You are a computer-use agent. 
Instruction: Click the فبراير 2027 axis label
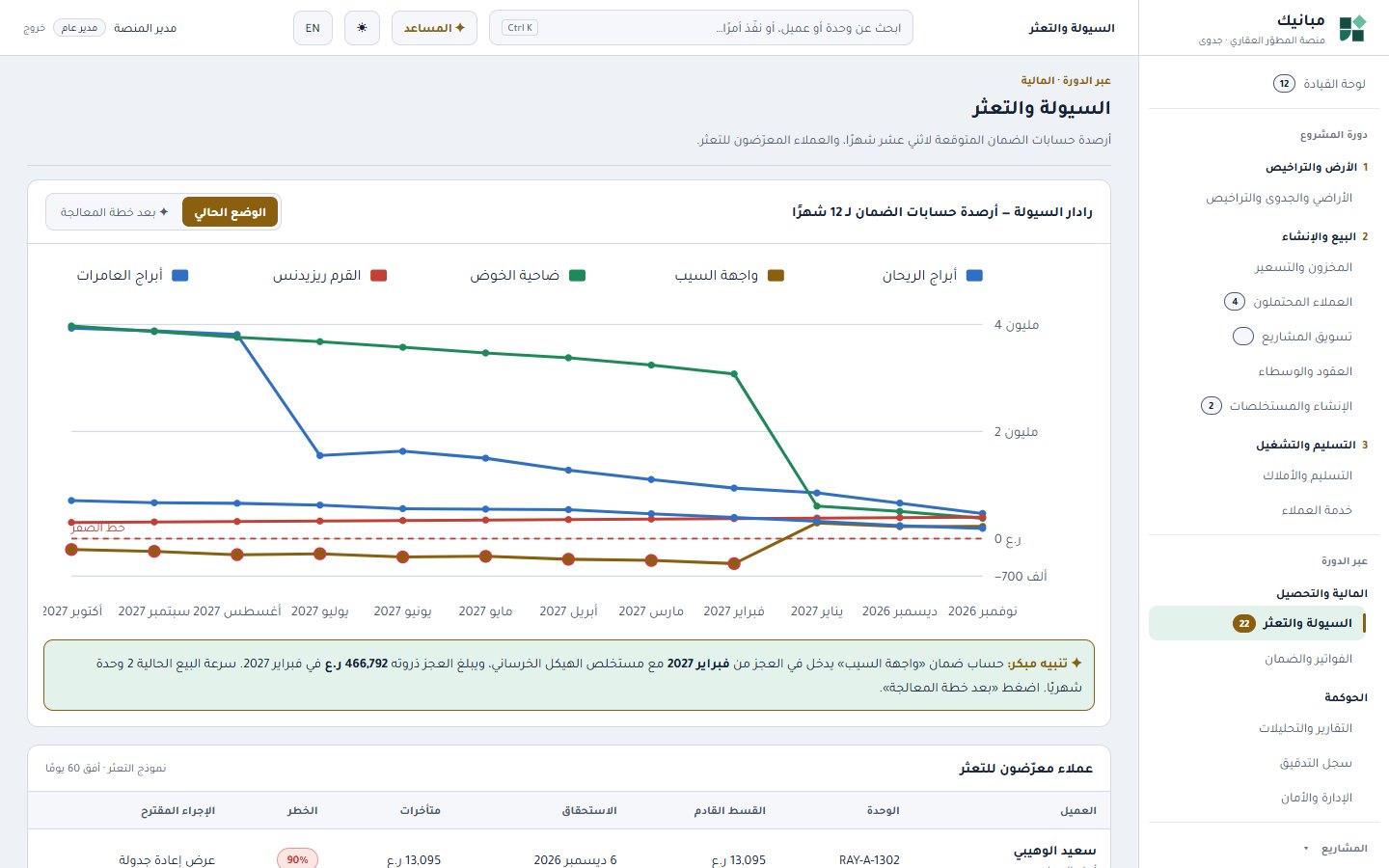pyautogui.click(x=734, y=611)
